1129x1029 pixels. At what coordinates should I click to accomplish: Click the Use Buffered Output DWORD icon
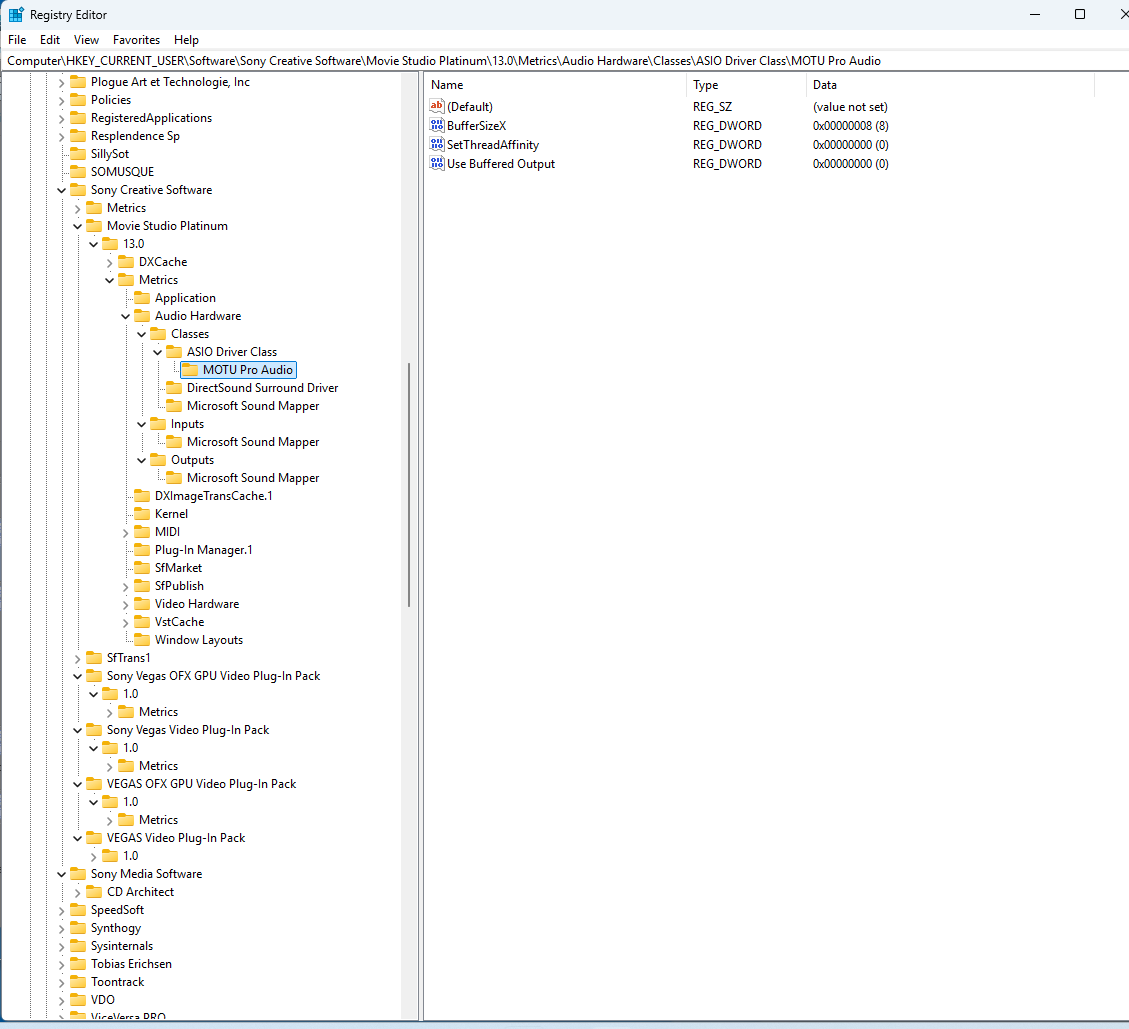pos(436,163)
